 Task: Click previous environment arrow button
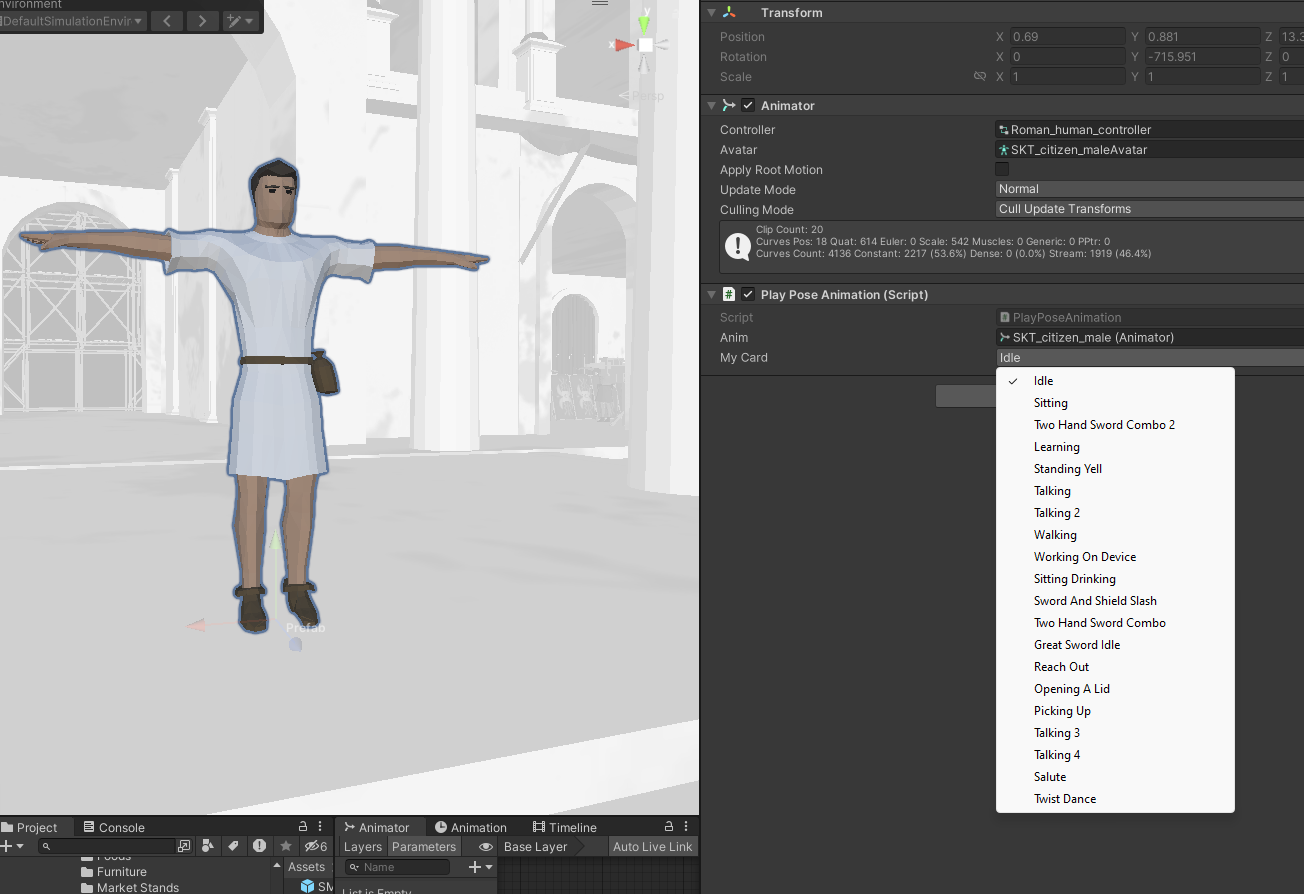166,21
